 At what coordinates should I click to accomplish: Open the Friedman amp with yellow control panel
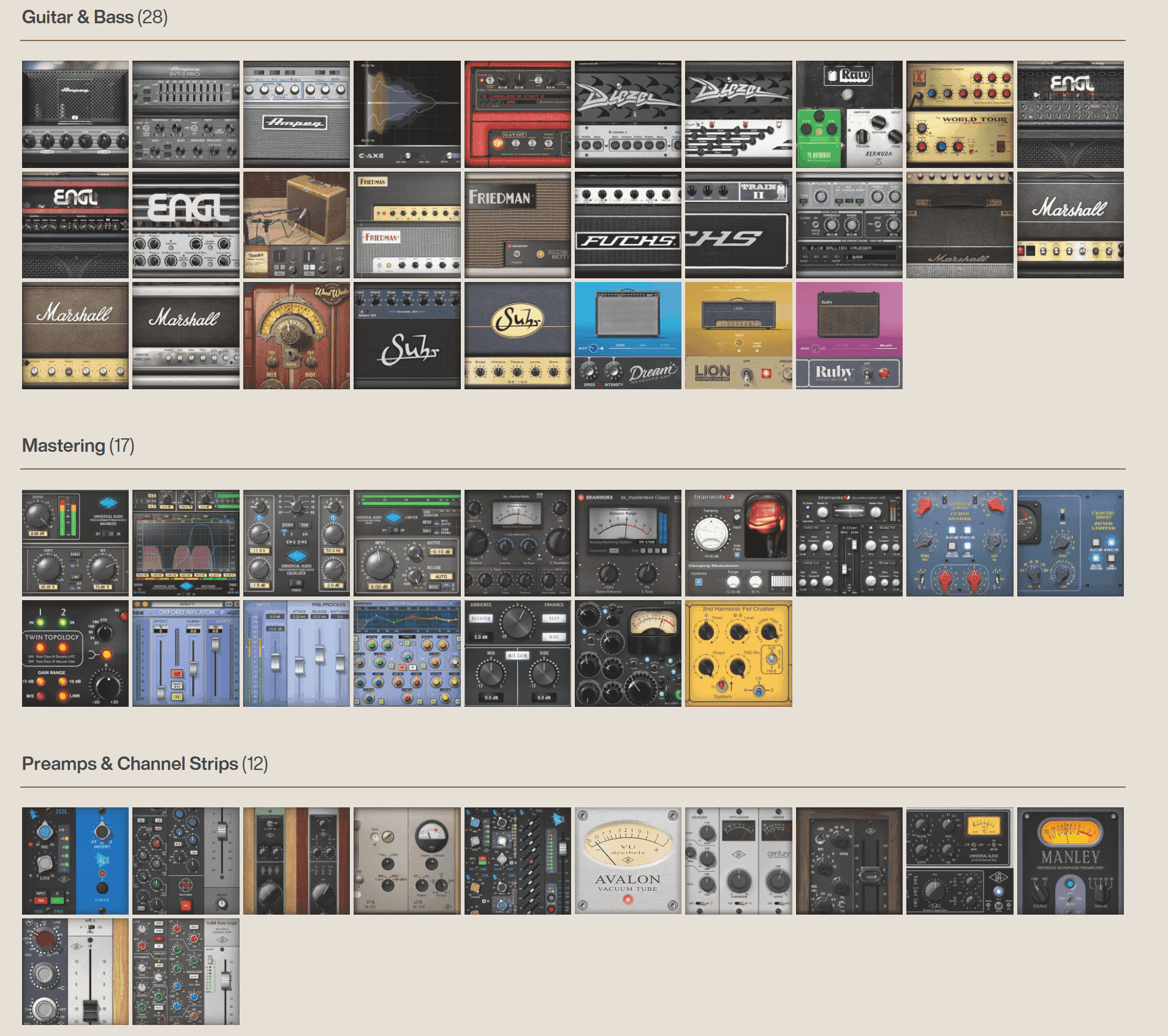point(407,225)
